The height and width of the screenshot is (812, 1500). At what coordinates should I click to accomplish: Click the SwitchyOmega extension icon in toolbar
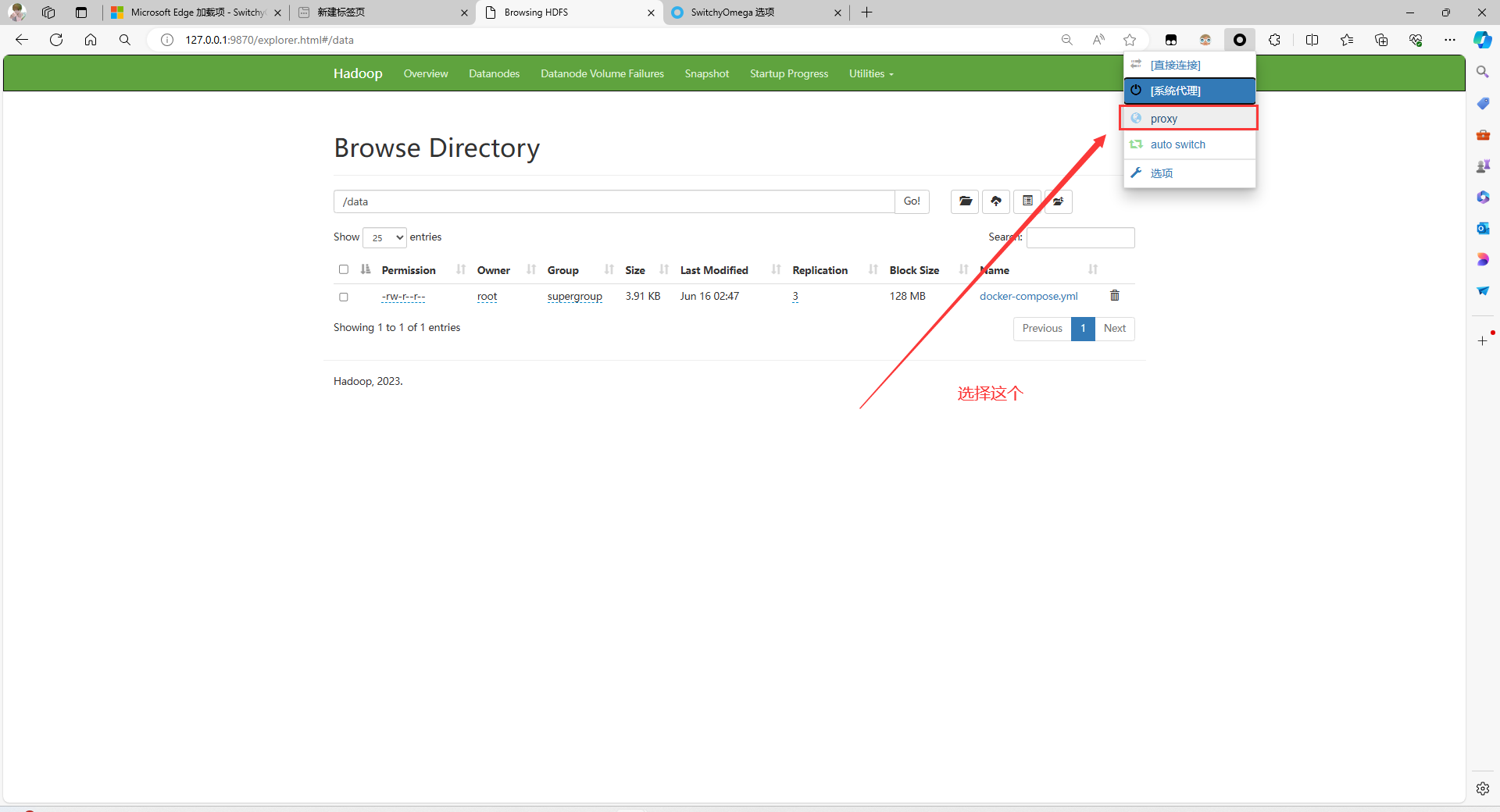coord(1240,40)
